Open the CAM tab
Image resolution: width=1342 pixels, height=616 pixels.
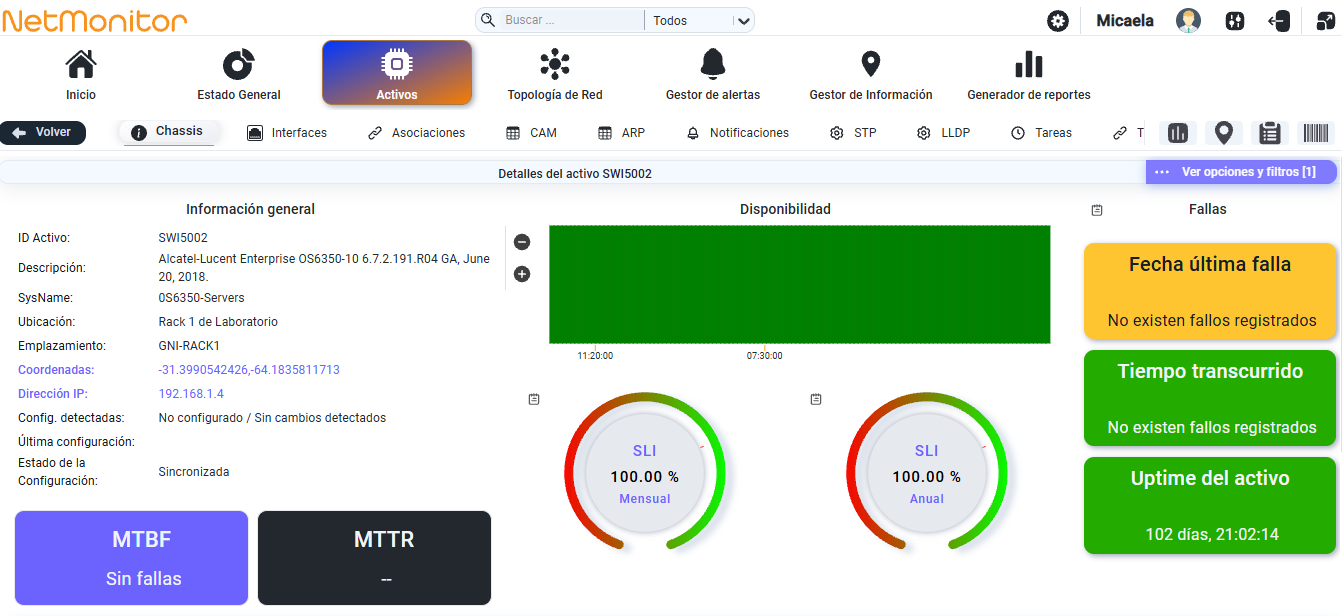531,133
